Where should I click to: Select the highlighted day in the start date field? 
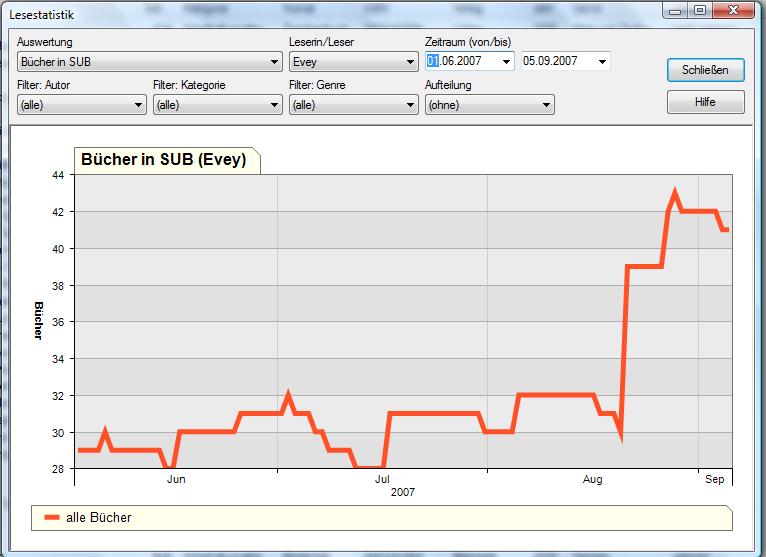tap(433, 61)
